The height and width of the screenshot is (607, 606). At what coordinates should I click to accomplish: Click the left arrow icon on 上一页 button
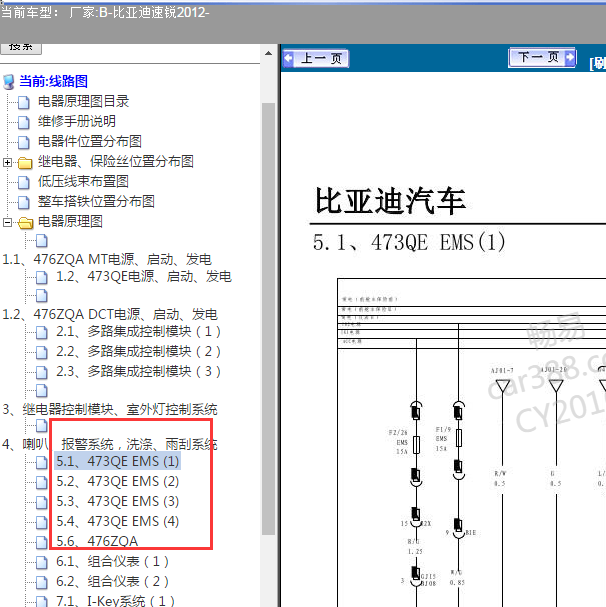pyautogui.click(x=288, y=58)
